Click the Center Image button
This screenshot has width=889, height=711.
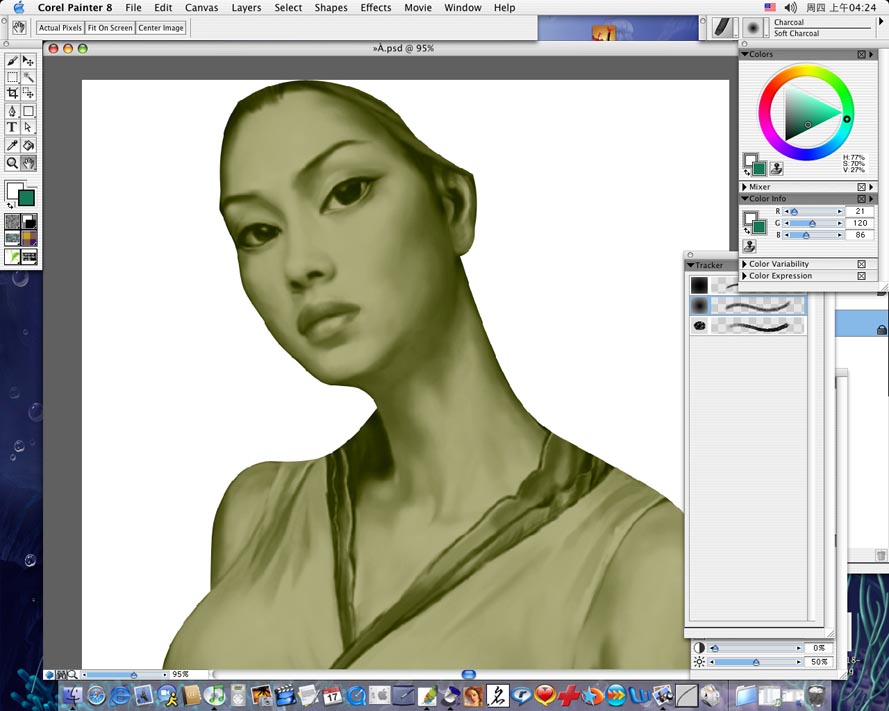pos(161,28)
